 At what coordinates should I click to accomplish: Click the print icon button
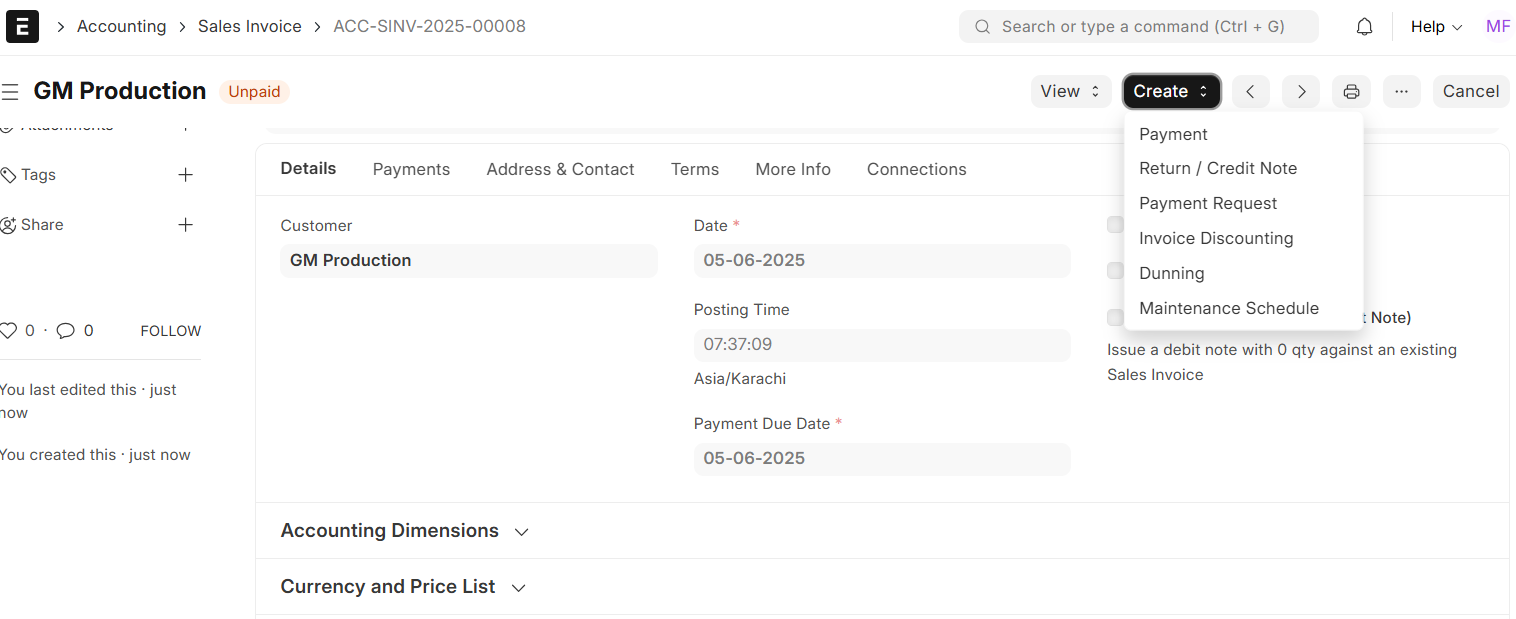point(1351,92)
